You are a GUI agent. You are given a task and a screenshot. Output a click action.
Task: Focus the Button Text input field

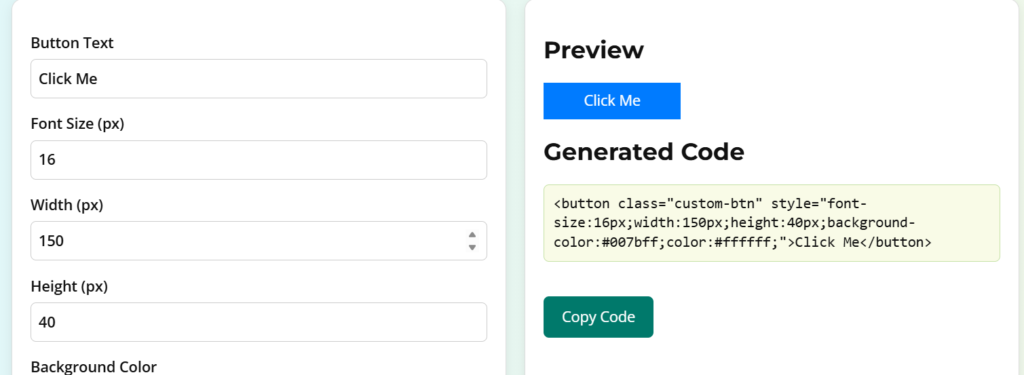pos(259,79)
